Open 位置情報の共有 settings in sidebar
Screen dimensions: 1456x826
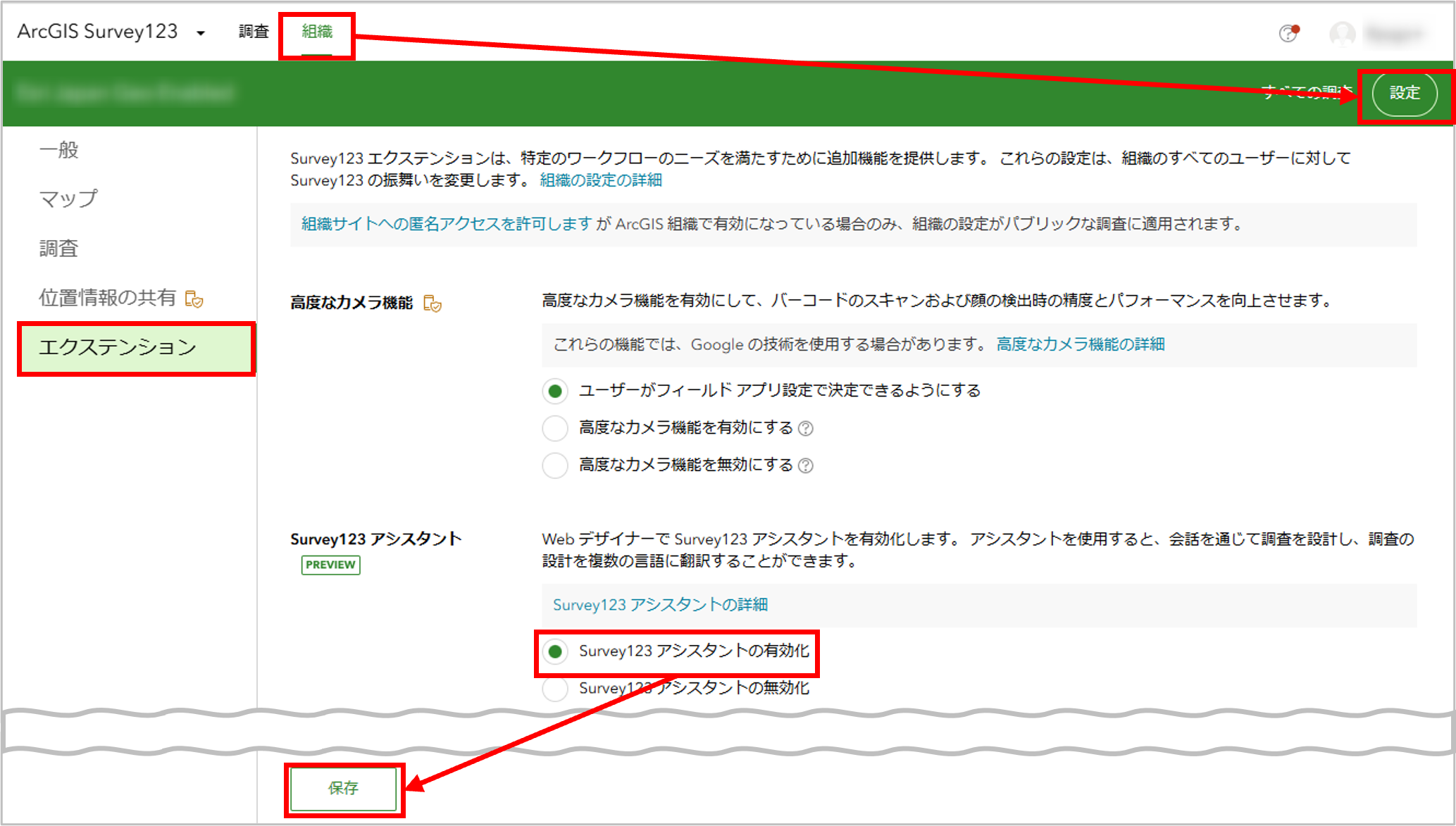click(107, 298)
